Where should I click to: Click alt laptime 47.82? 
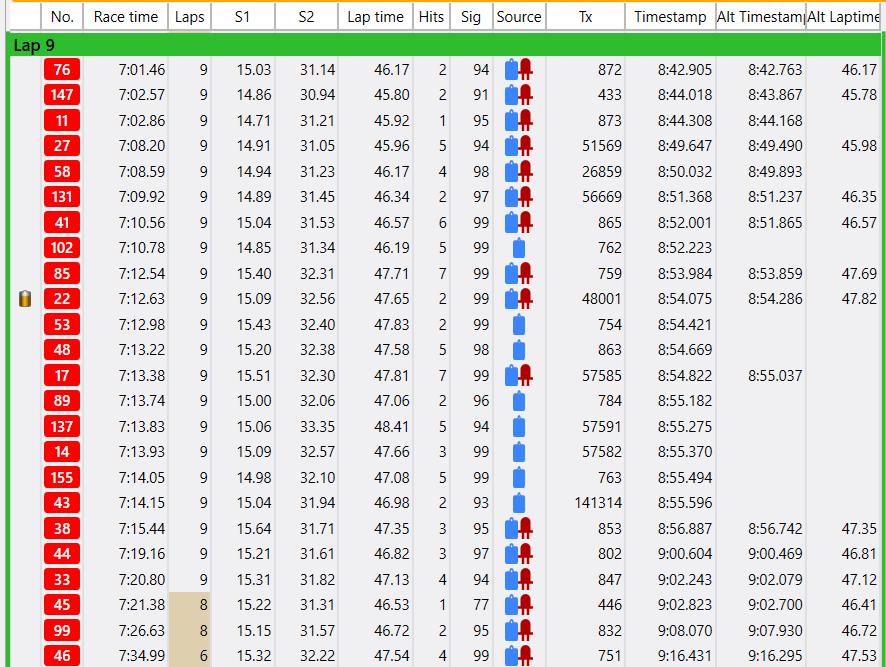pos(859,298)
